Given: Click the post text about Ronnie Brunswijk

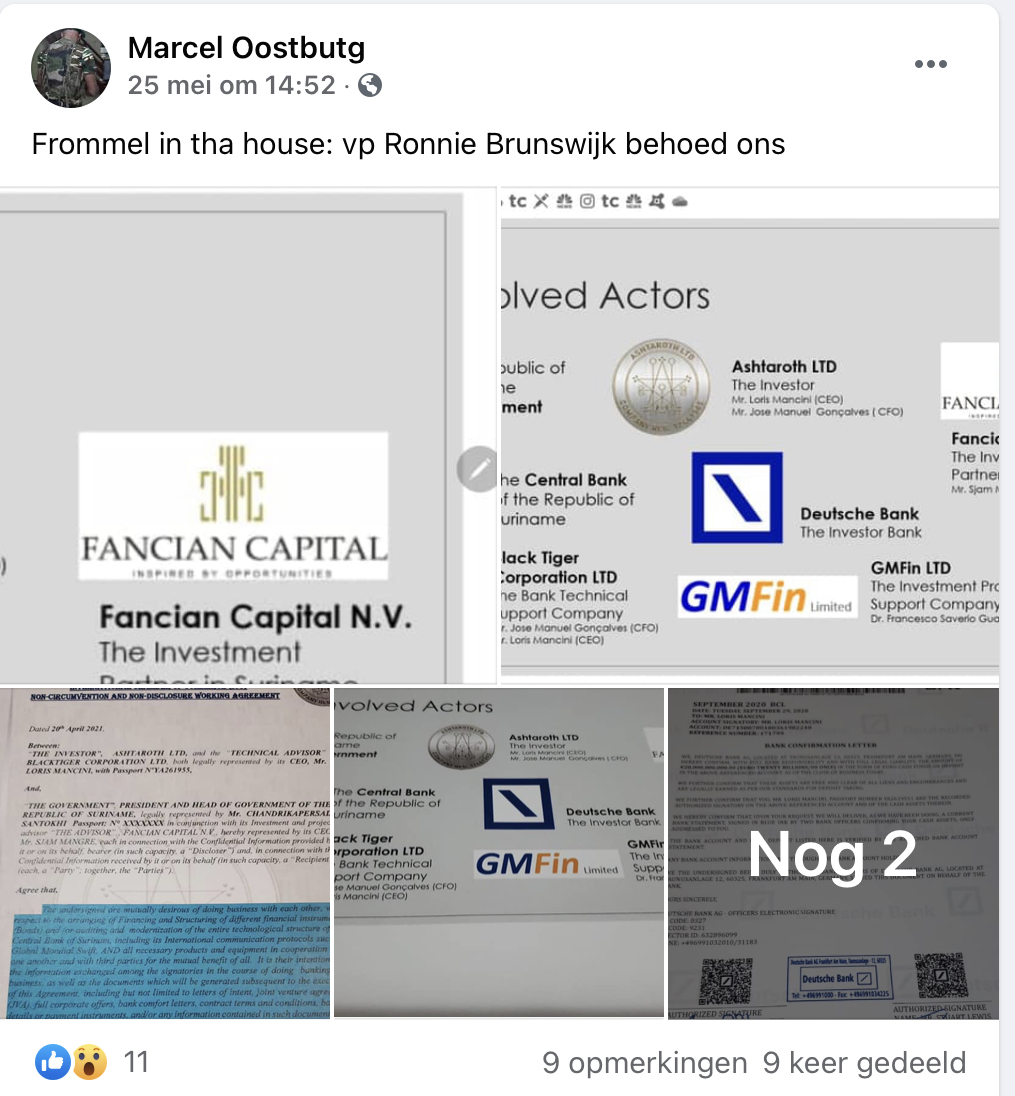Looking at the screenshot, I should click(408, 144).
